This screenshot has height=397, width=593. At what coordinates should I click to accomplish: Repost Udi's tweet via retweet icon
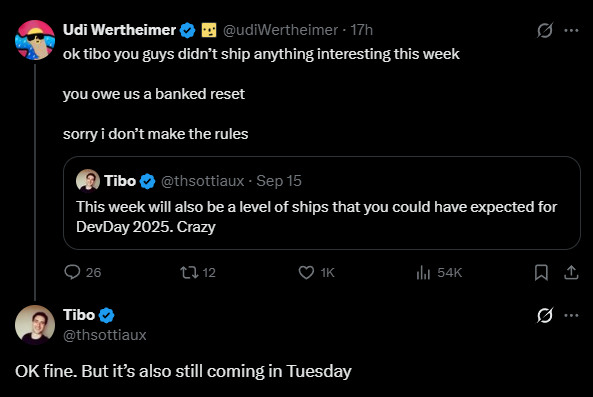coord(189,272)
